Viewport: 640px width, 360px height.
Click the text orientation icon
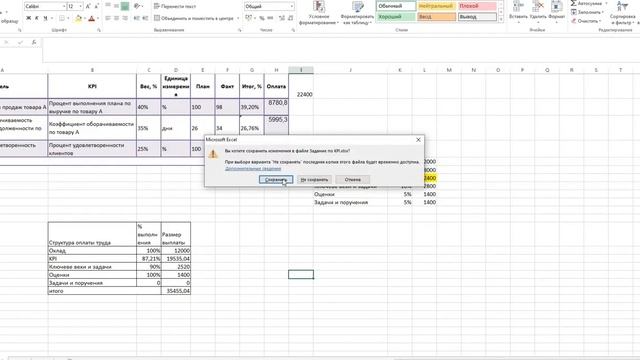(138, 6)
